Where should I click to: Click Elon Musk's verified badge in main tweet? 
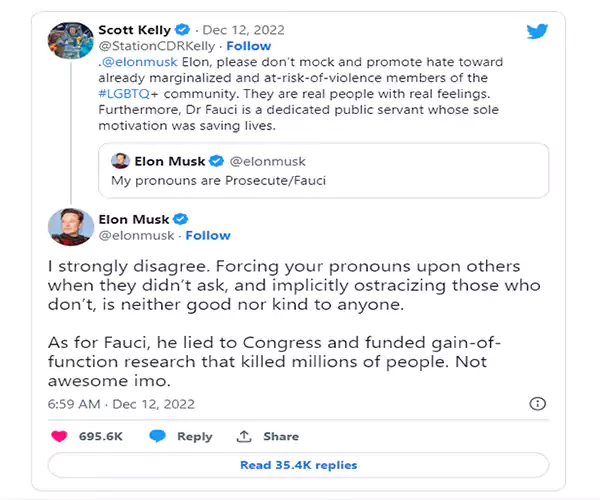(x=180, y=219)
